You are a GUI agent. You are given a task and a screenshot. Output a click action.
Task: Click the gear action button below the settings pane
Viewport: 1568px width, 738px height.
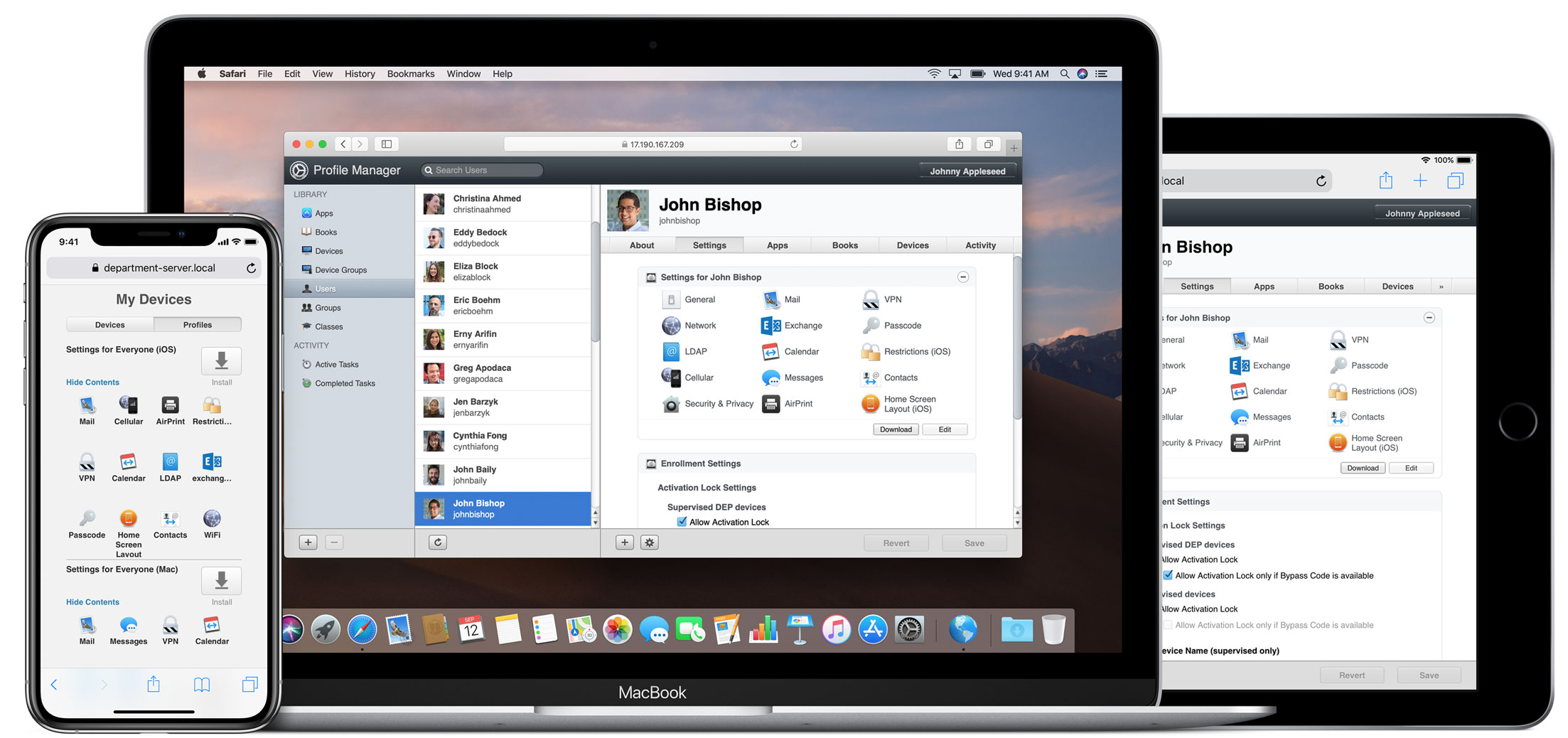pos(650,542)
